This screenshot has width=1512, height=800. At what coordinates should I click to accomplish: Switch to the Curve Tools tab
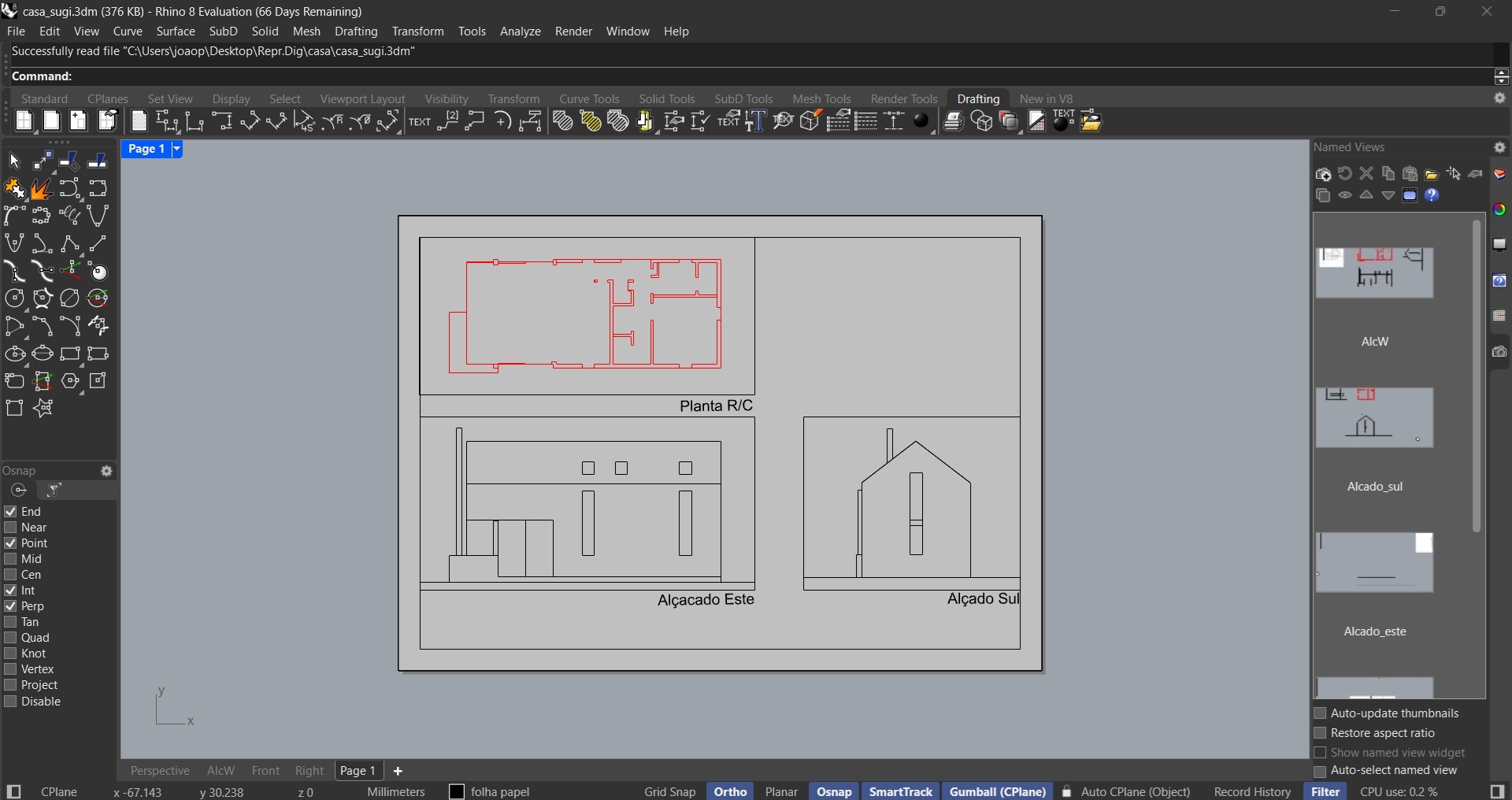point(589,99)
